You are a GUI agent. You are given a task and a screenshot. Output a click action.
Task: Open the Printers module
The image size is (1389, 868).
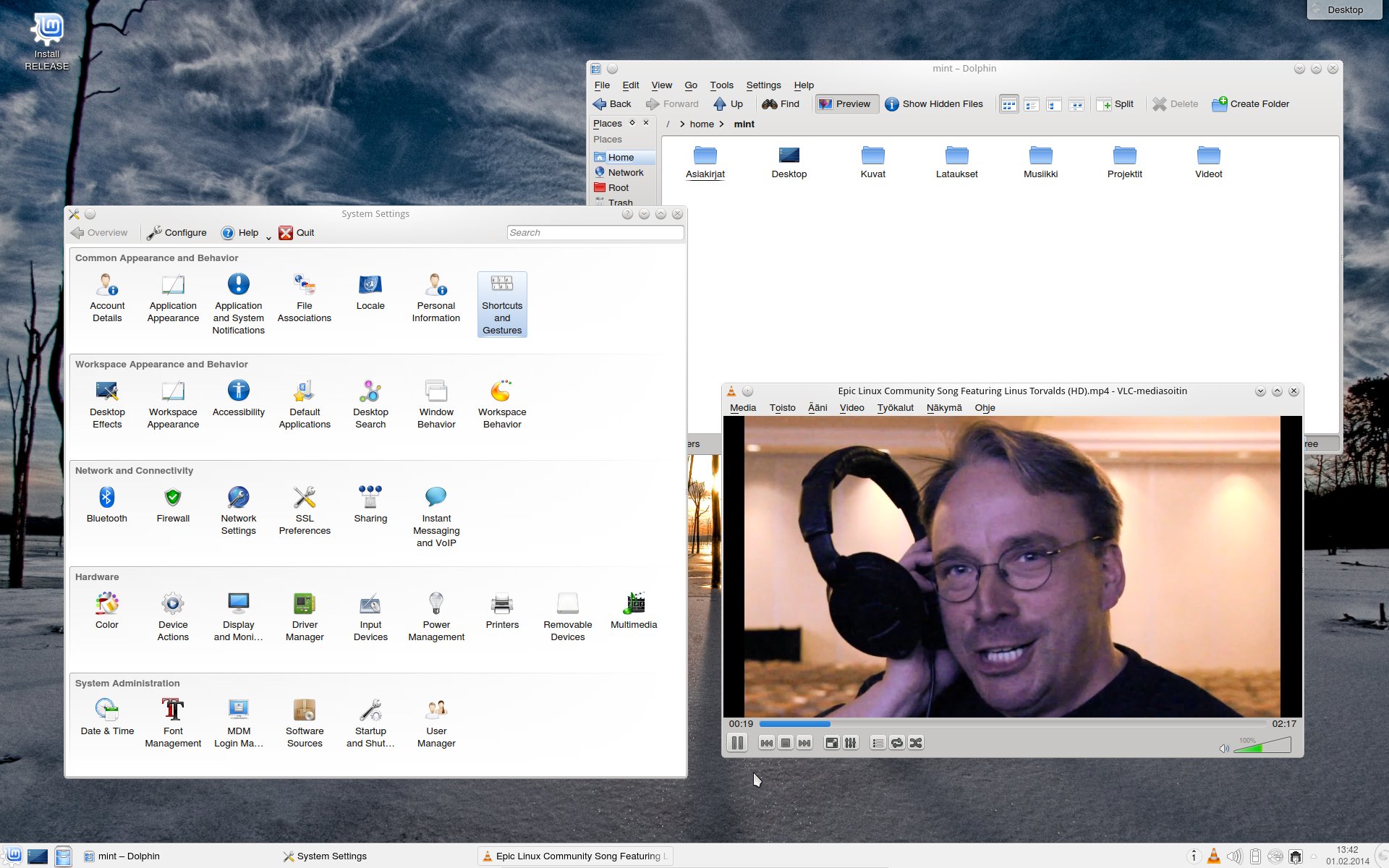pos(502,611)
